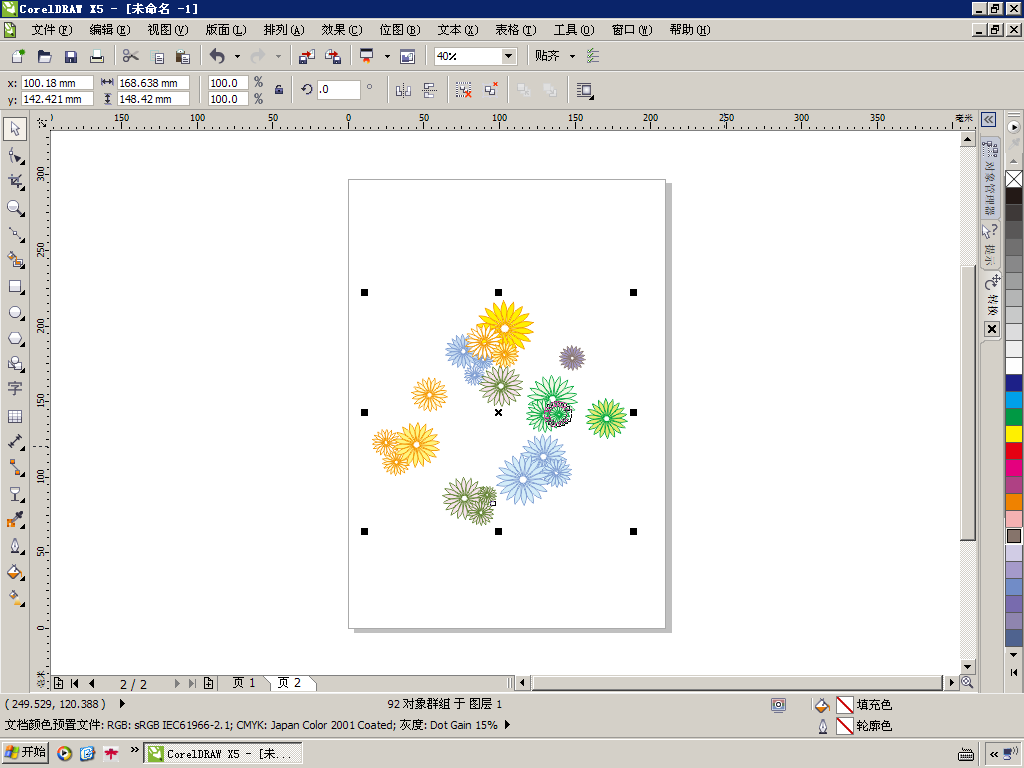Select the no-color X swatch

pyautogui.click(x=1014, y=179)
